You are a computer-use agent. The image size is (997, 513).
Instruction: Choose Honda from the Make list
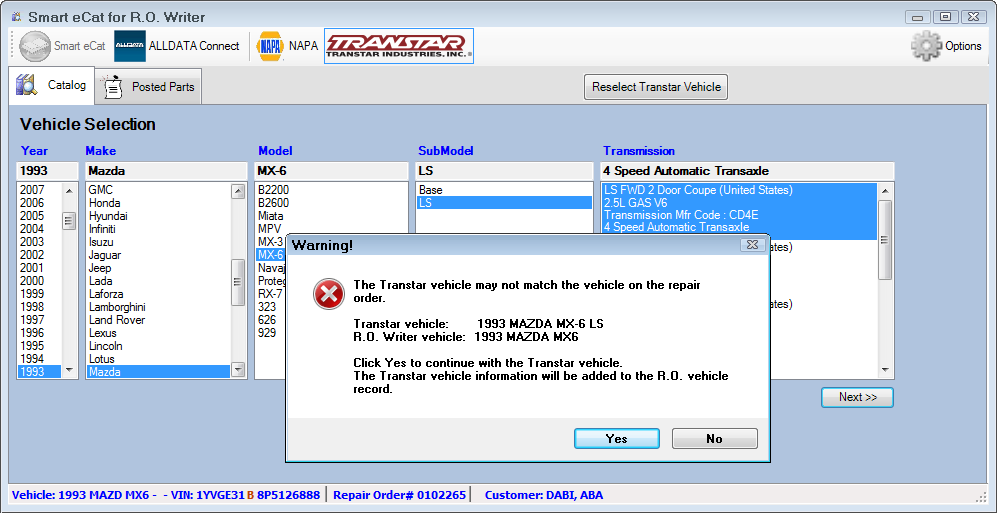[x=104, y=203]
